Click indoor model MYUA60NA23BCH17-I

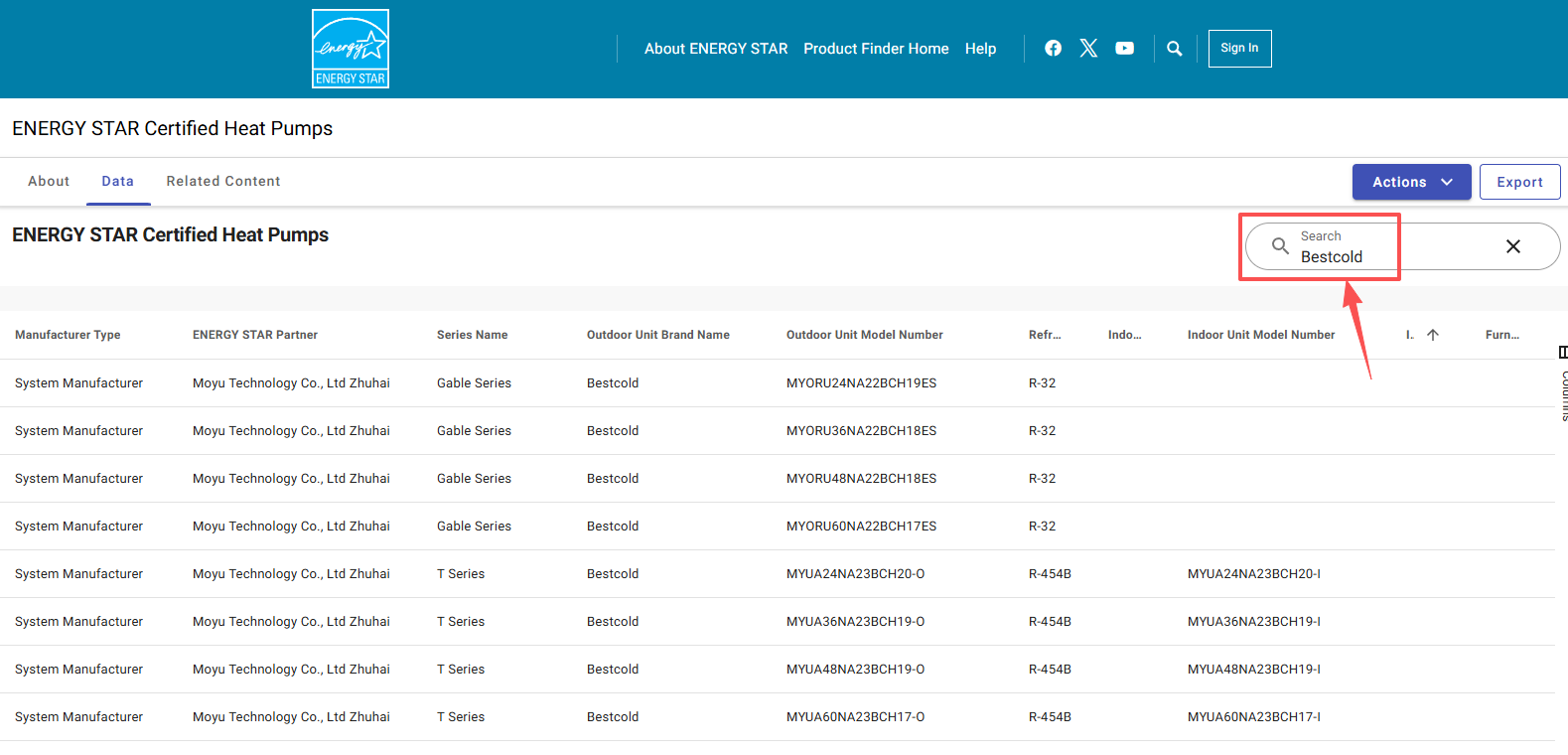[1254, 717]
